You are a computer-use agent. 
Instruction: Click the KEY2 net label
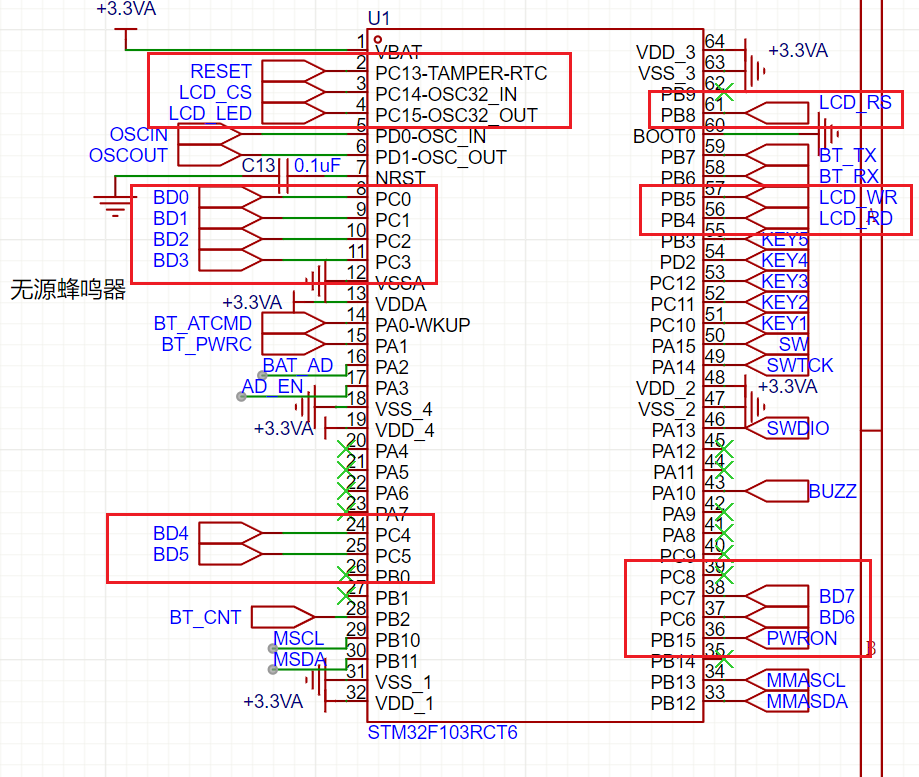click(x=785, y=303)
